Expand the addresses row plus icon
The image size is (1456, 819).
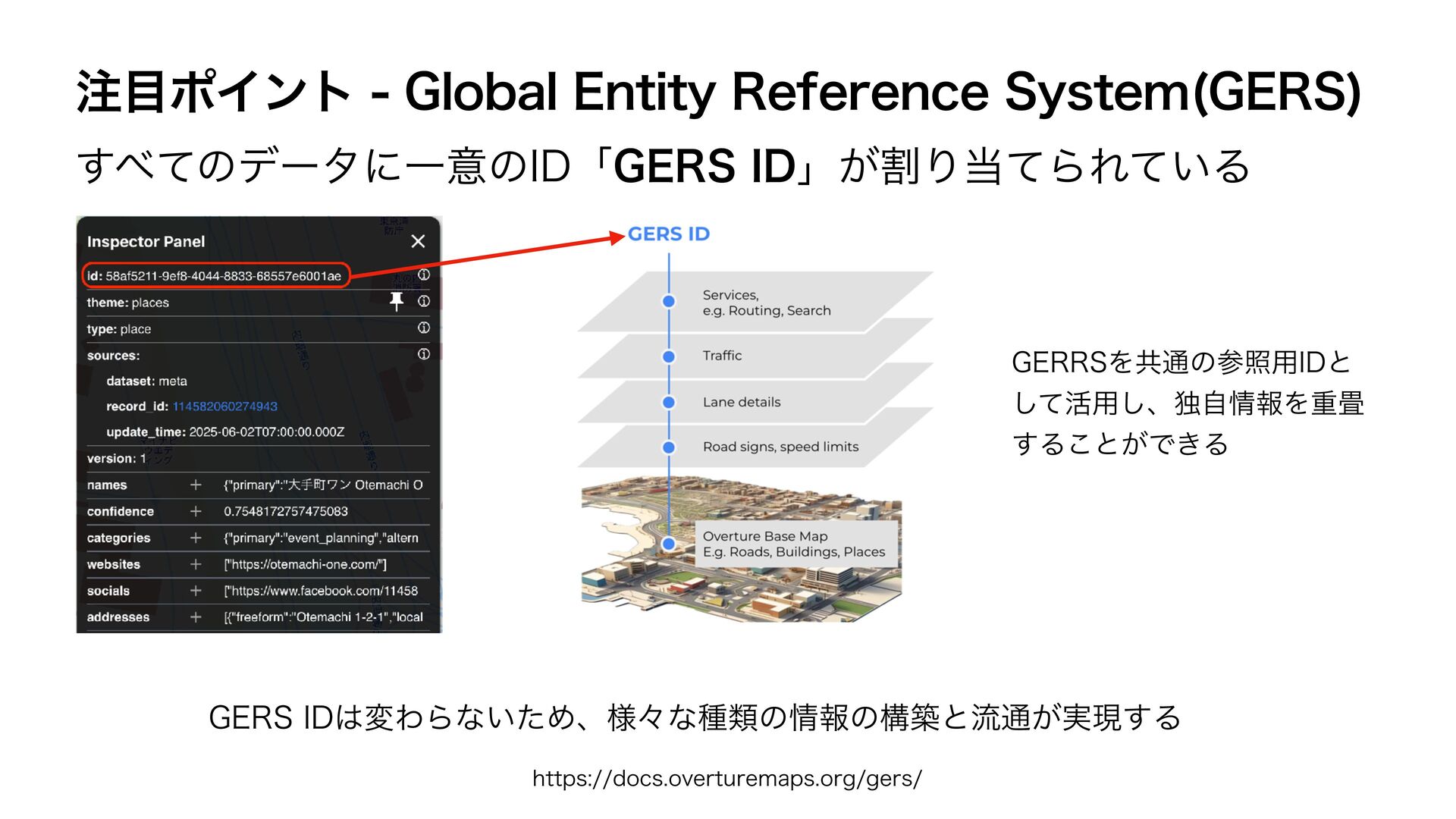[196, 617]
